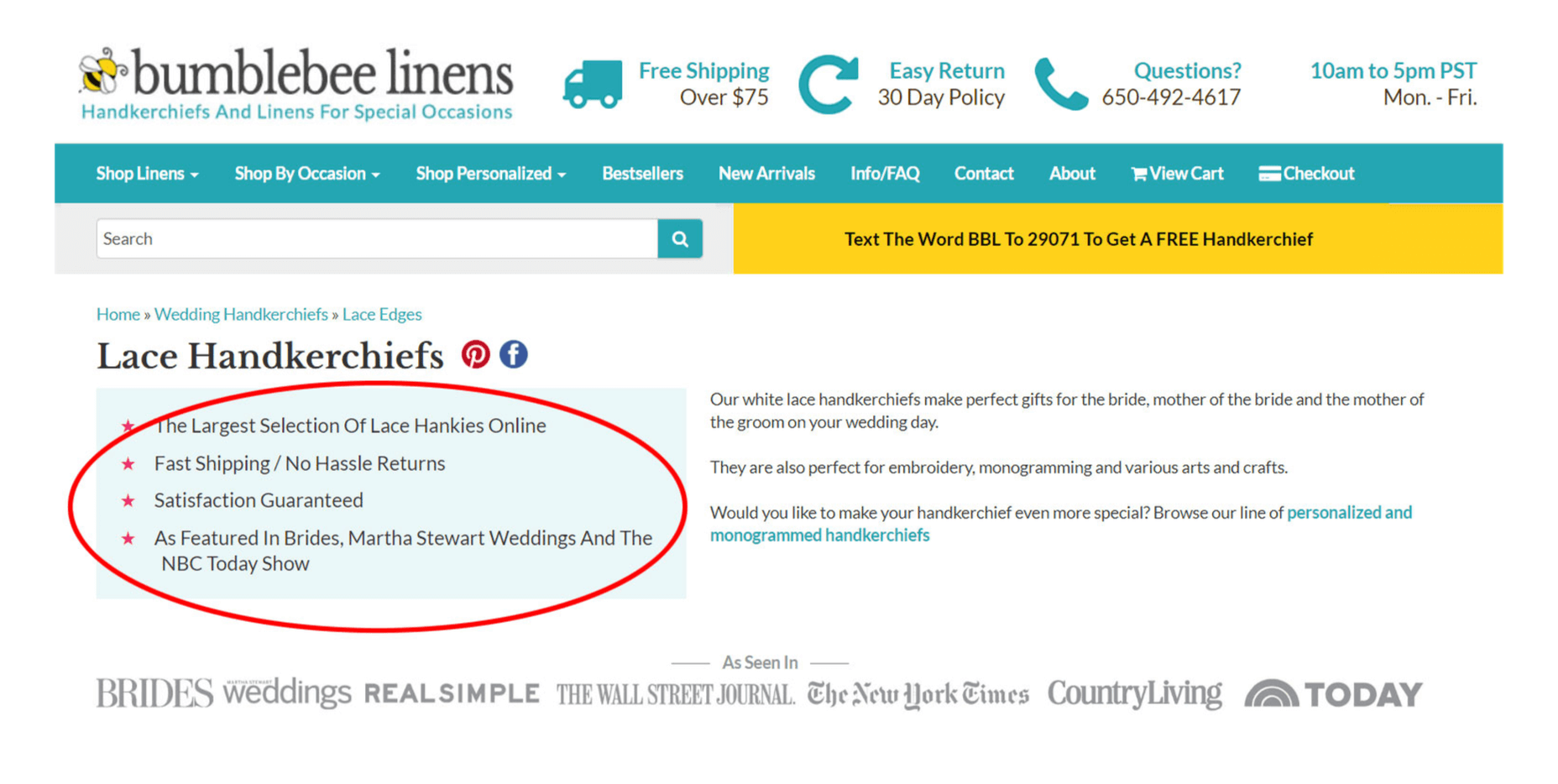Open the Contact page
1558x784 pixels.
click(x=984, y=174)
